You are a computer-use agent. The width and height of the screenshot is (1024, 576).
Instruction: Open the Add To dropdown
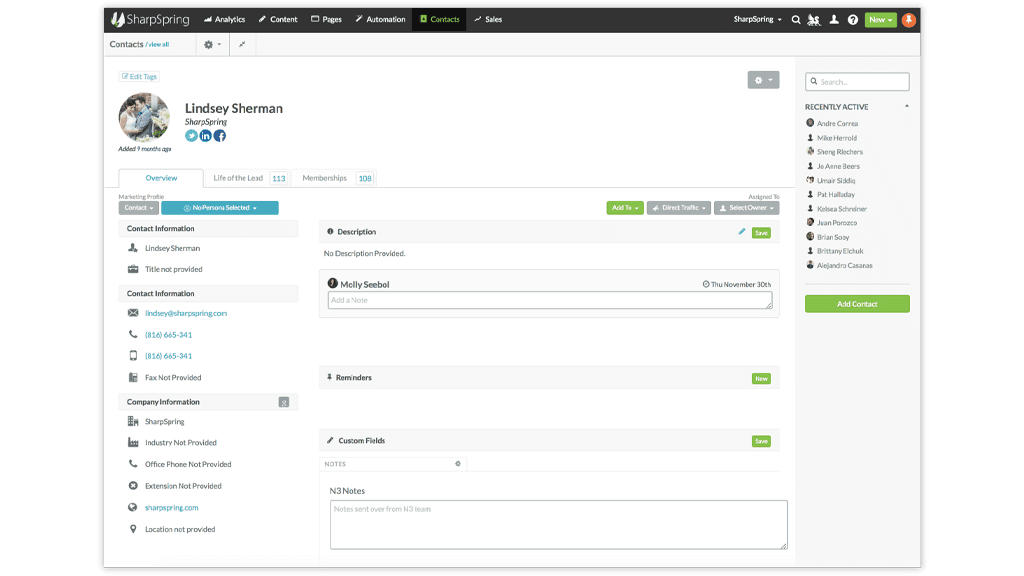(625, 208)
